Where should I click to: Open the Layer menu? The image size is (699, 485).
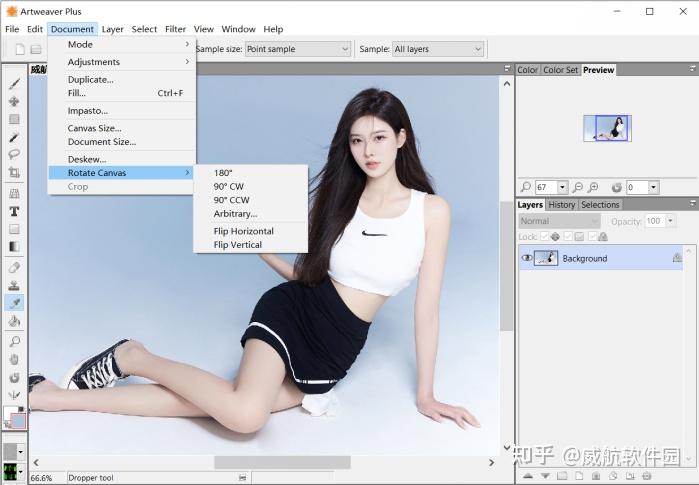112,29
